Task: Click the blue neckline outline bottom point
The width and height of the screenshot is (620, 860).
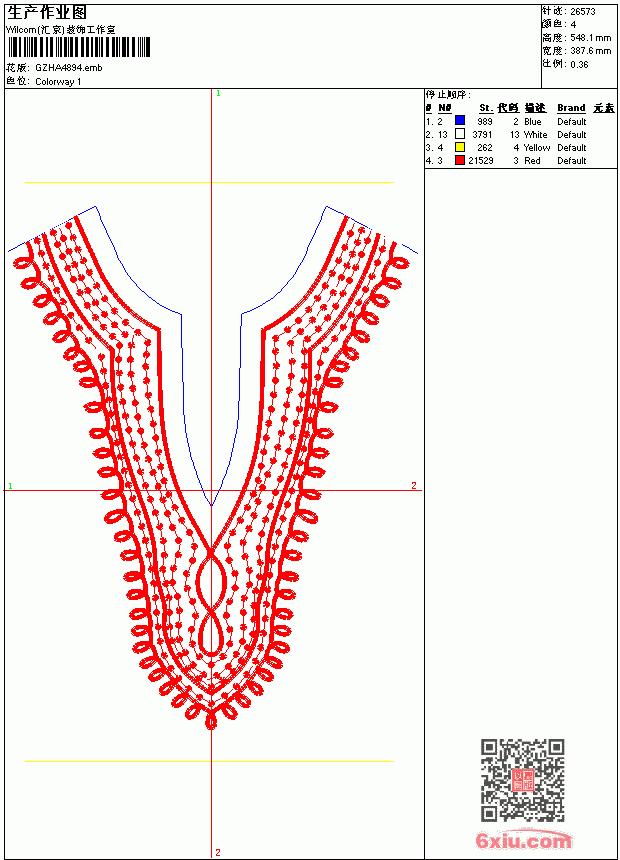Action: (x=211, y=505)
